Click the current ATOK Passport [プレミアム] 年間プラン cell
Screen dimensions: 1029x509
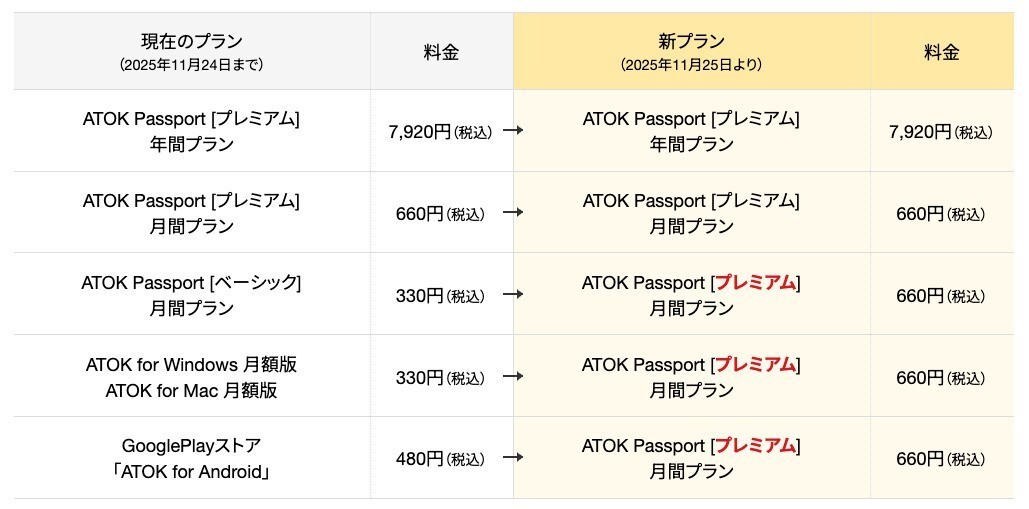point(191,131)
